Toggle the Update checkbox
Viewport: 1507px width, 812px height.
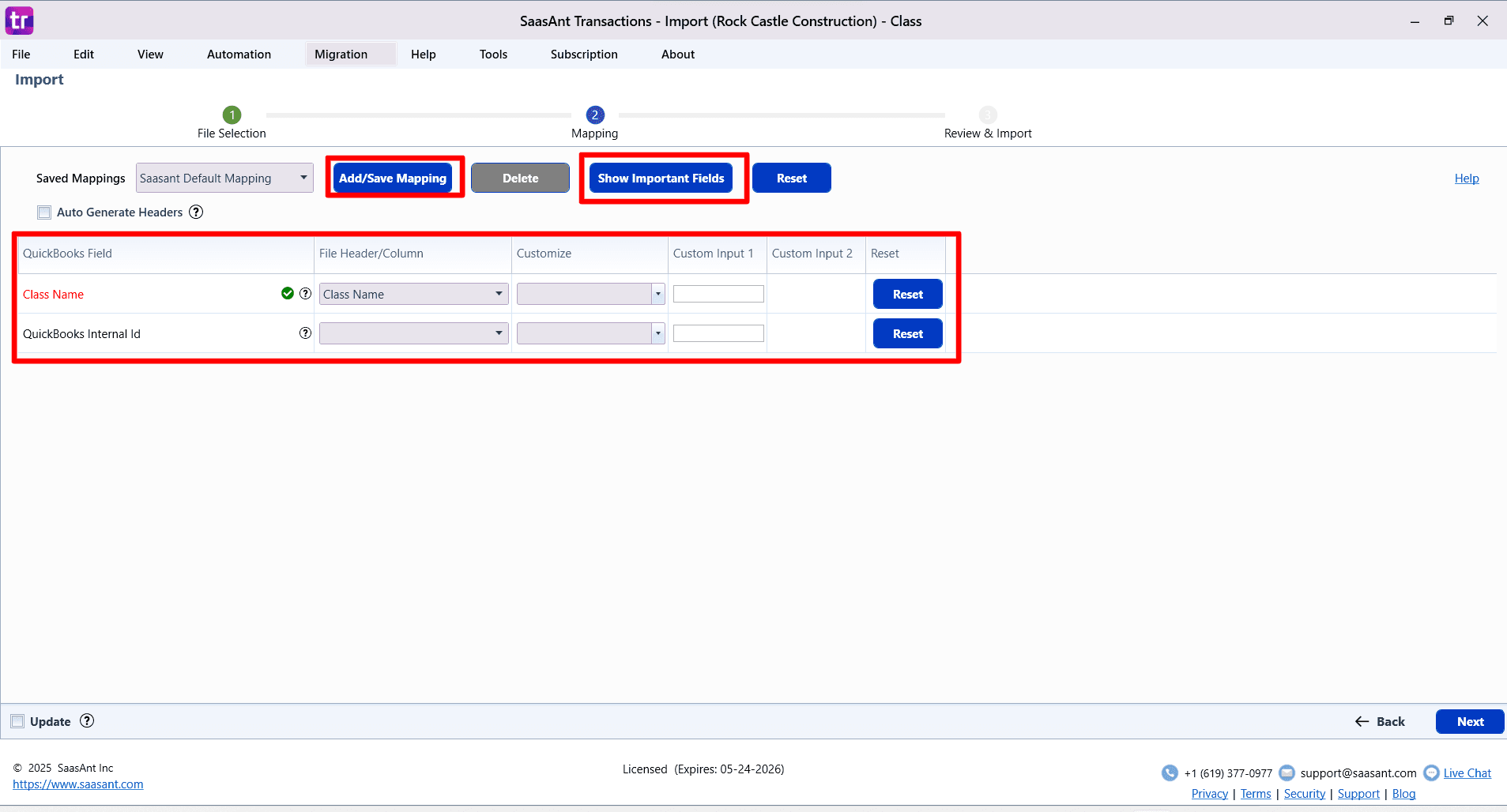click(17, 721)
